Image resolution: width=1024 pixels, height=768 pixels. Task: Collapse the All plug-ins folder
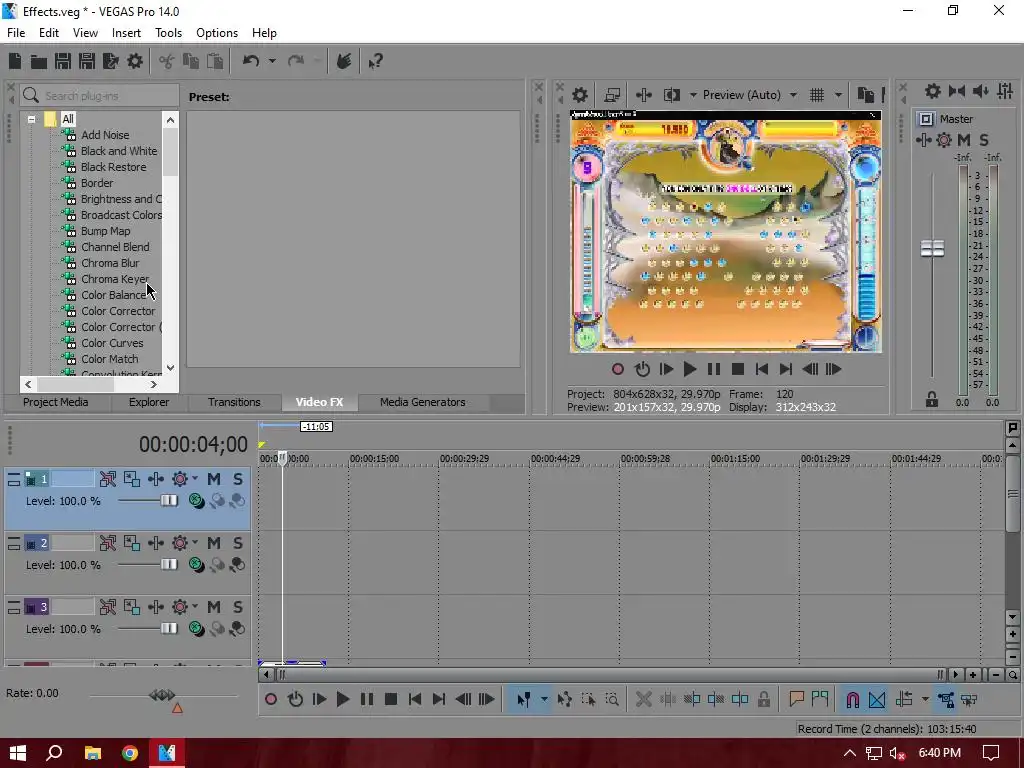point(31,119)
